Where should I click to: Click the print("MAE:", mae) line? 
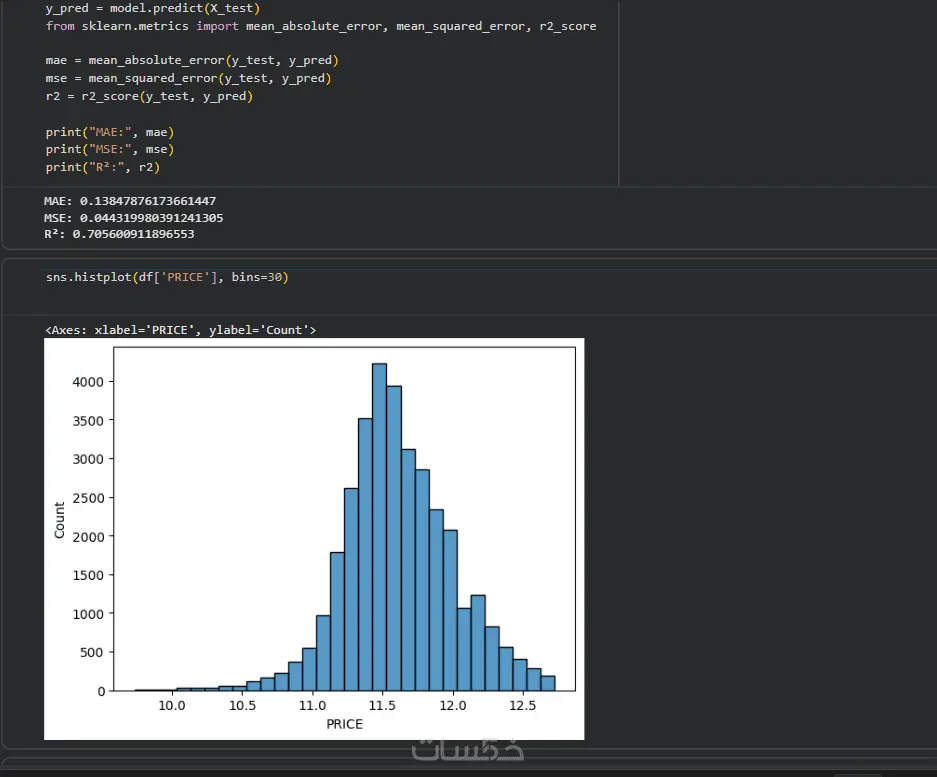click(110, 132)
